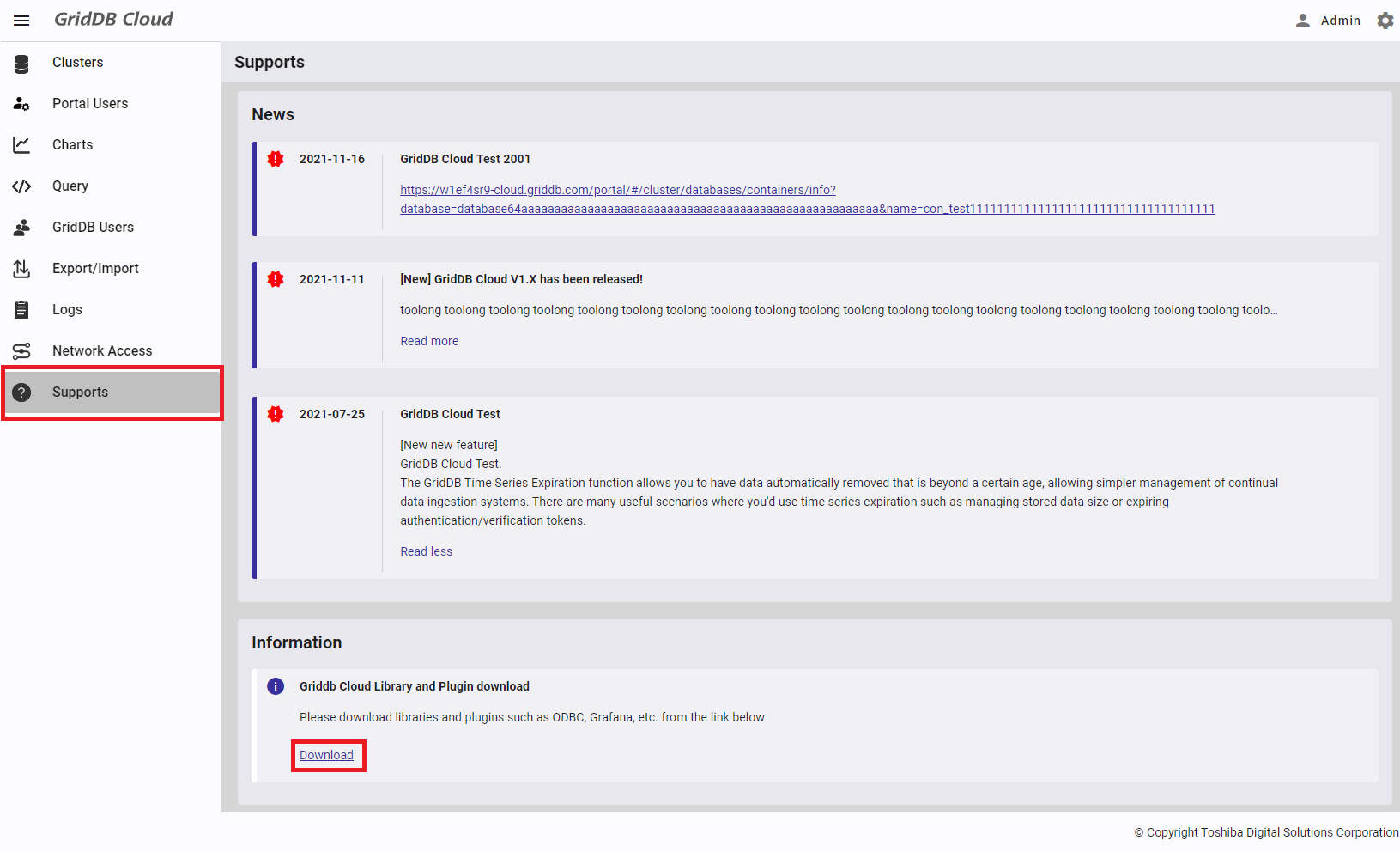Image resolution: width=1400 pixels, height=852 pixels.
Task: View the Logs page
Action: pos(110,310)
